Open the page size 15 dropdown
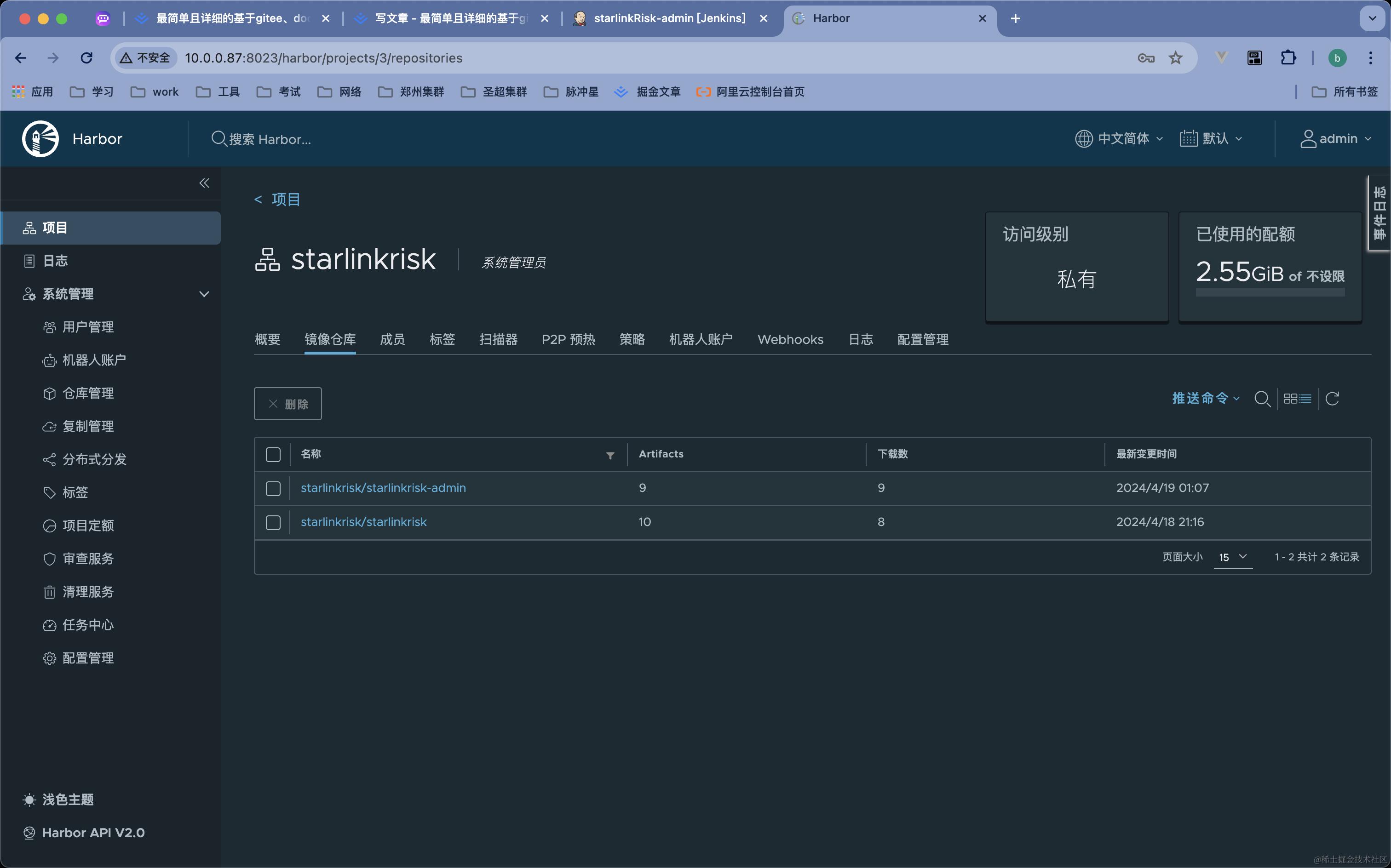1391x868 pixels. tap(1232, 557)
